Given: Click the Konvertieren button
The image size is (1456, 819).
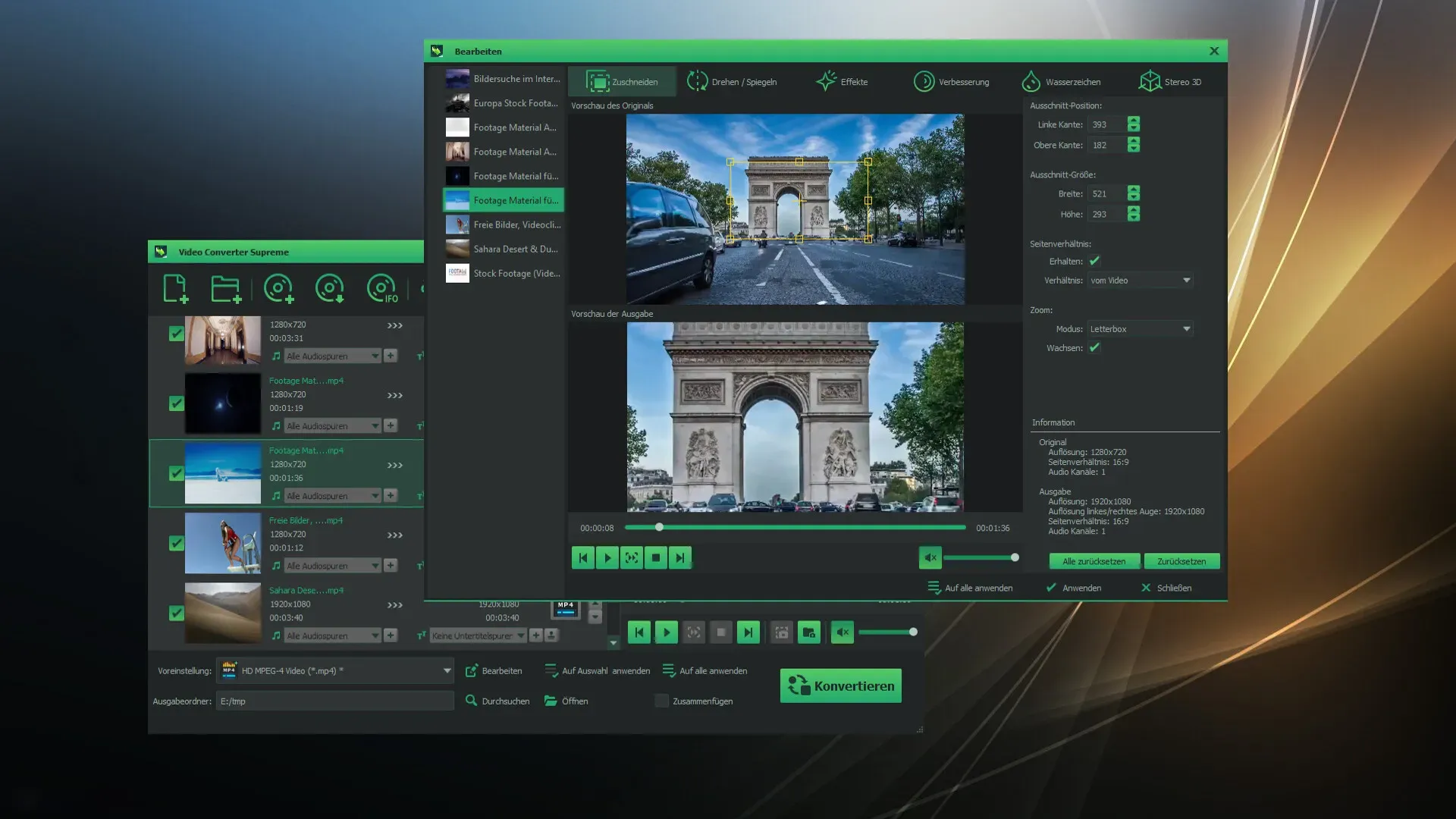Looking at the screenshot, I should pos(840,686).
